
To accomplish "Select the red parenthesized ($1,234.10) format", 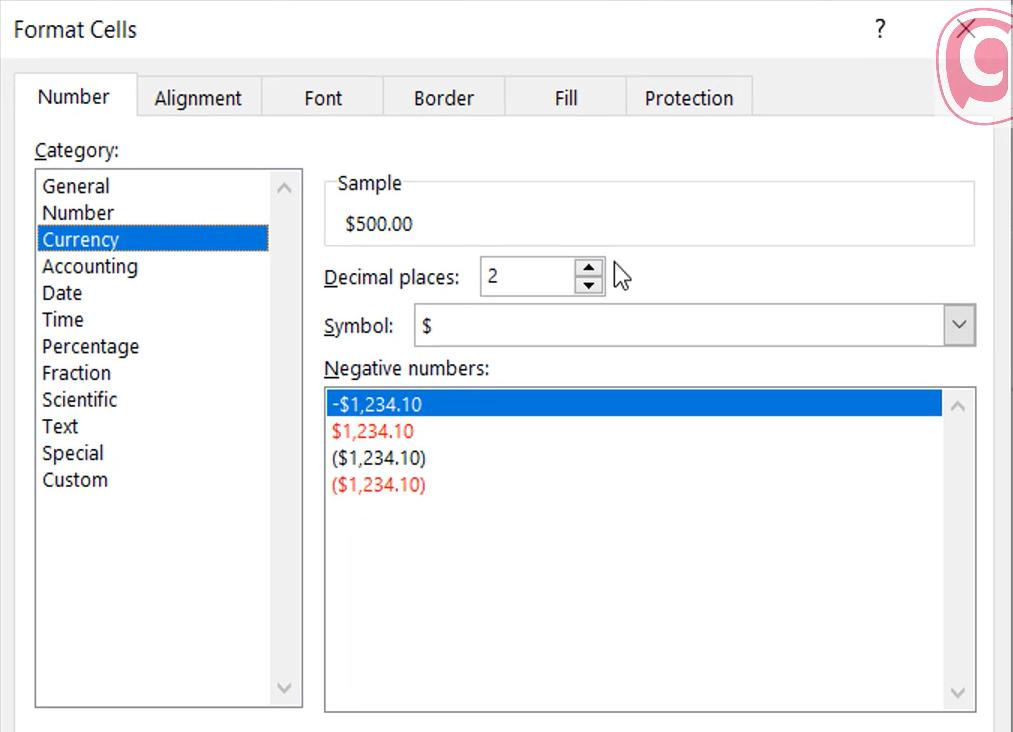I will click(x=378, y=485).
